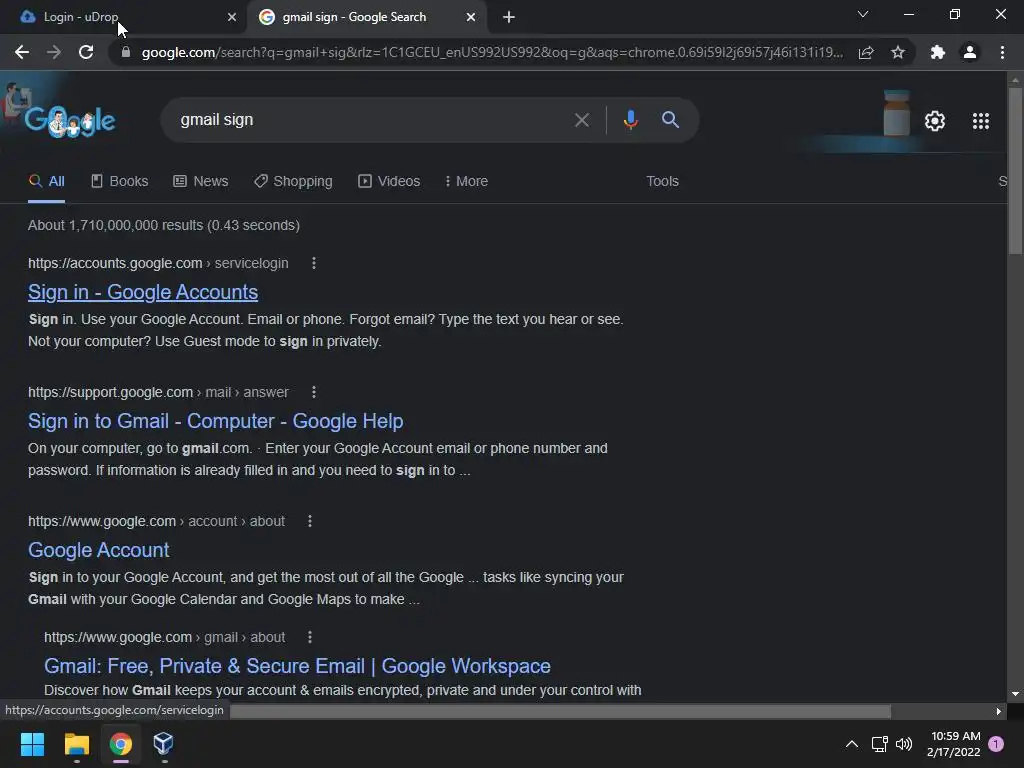Click the vertical scrollbar thumb
Viewport: 1024px width, 768px height.
click(1015, 171)
